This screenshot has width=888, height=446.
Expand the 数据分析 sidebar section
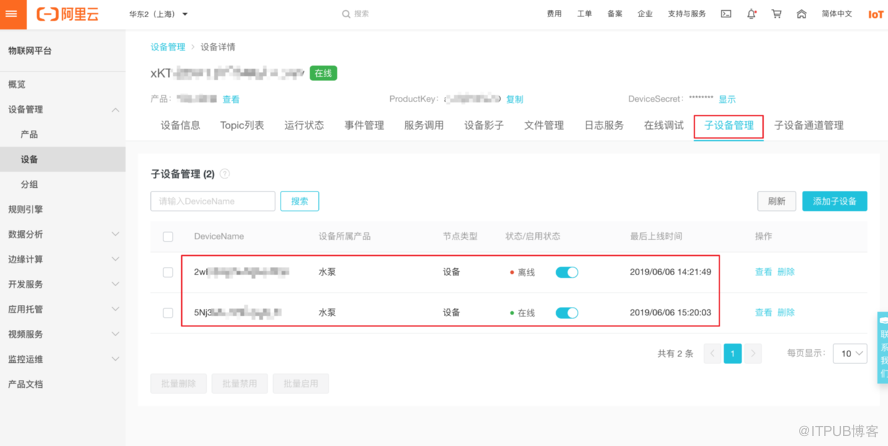[x=60, y=234]
